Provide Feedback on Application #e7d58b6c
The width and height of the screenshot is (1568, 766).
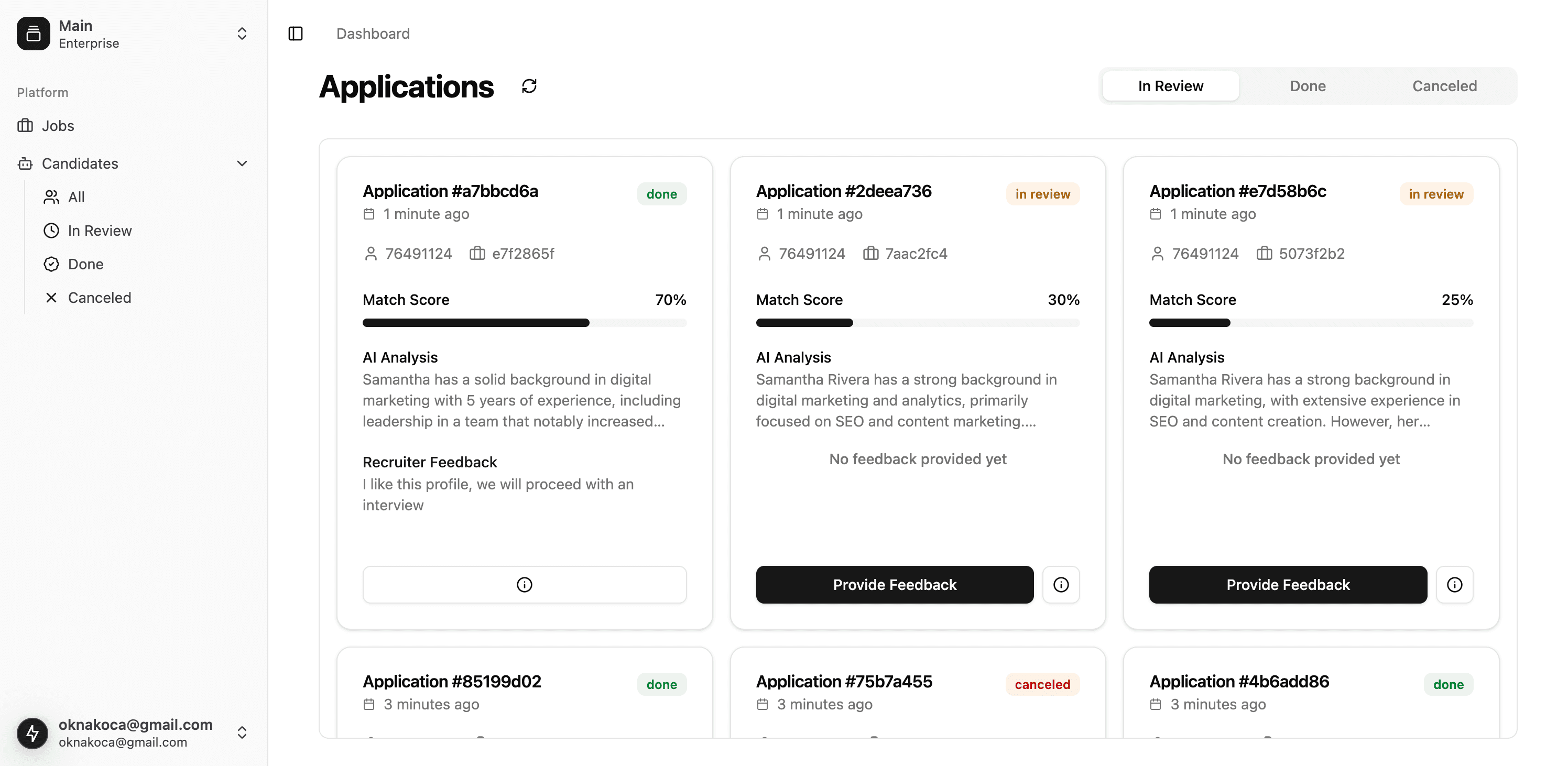pos(1288,585)
